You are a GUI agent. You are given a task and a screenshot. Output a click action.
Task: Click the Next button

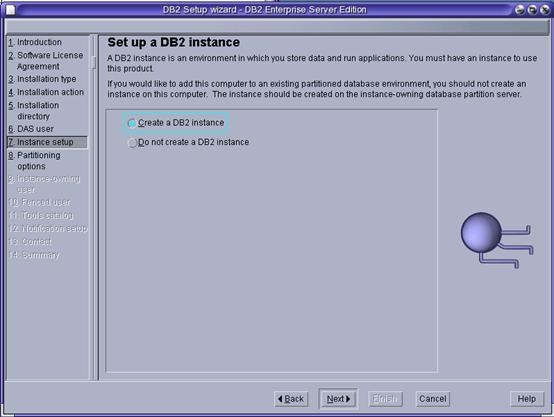(x=338, y=399)
